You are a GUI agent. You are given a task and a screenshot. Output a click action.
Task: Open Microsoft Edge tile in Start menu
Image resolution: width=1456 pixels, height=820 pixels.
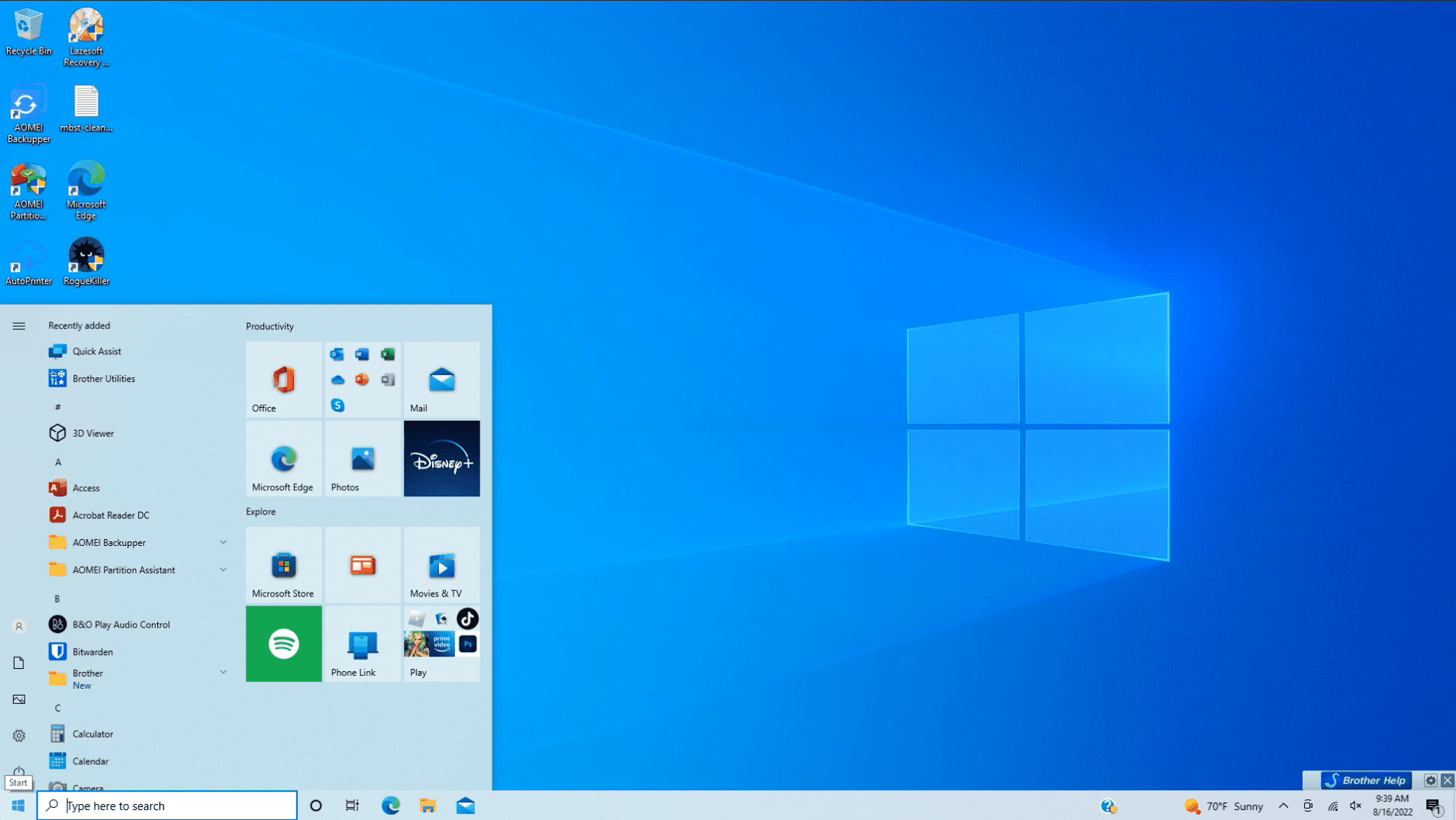click(x=284, y=458)
